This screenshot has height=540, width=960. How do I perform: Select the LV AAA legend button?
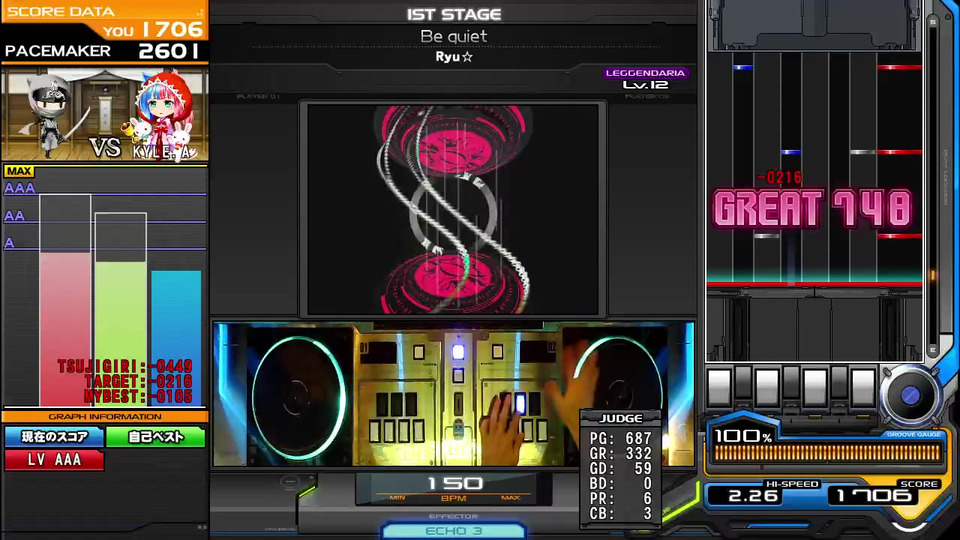pos(54,460)
